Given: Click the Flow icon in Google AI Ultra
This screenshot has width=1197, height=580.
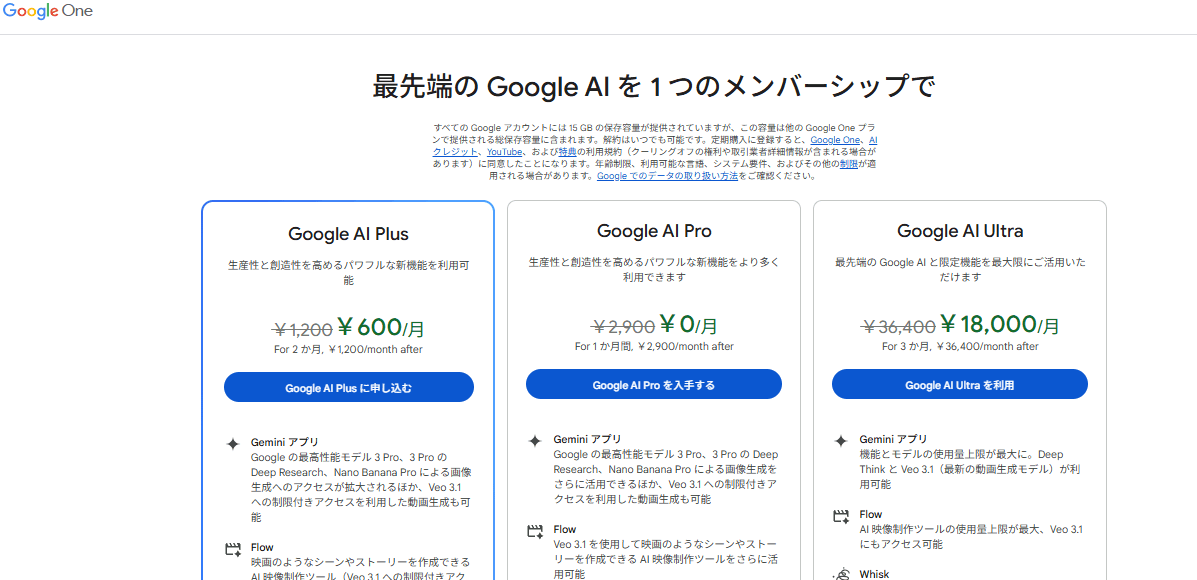Looking at the screenshot, I should click(x=841, y=517).
